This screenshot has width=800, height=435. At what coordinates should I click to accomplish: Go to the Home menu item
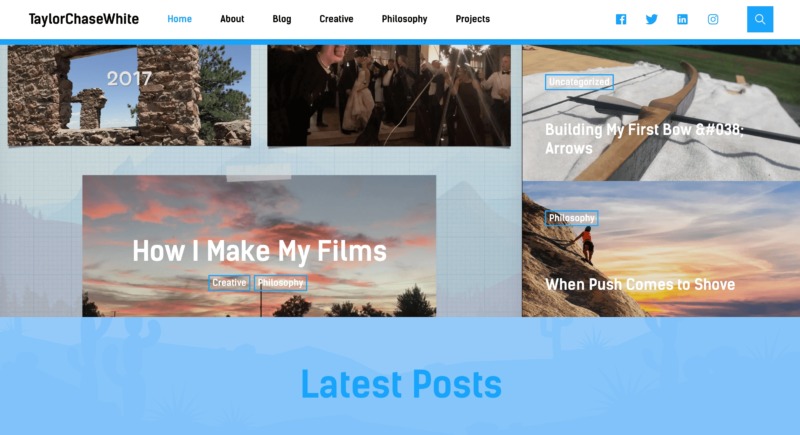click(x=180, y=19)
